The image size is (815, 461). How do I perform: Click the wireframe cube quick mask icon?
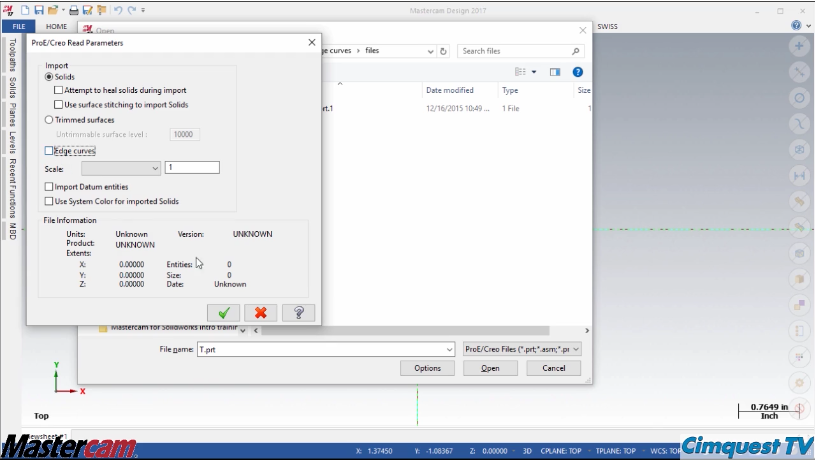click(x=799, y=150)
